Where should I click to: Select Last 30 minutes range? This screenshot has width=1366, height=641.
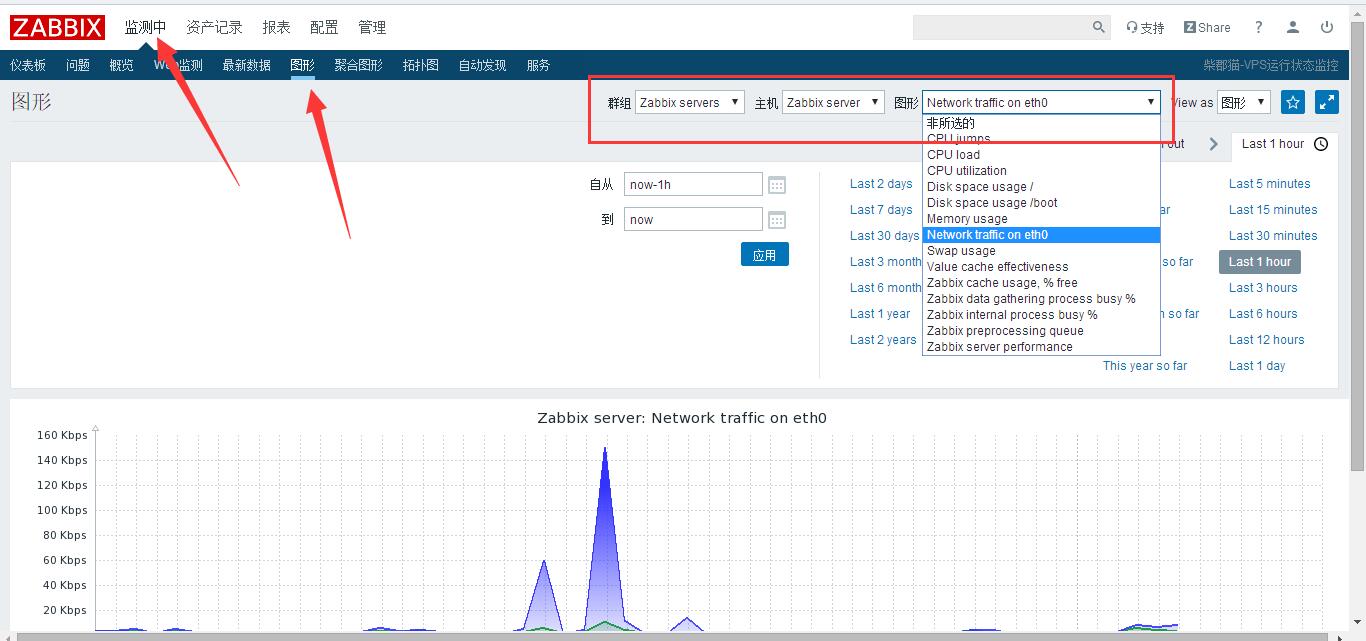point(1273,236)
